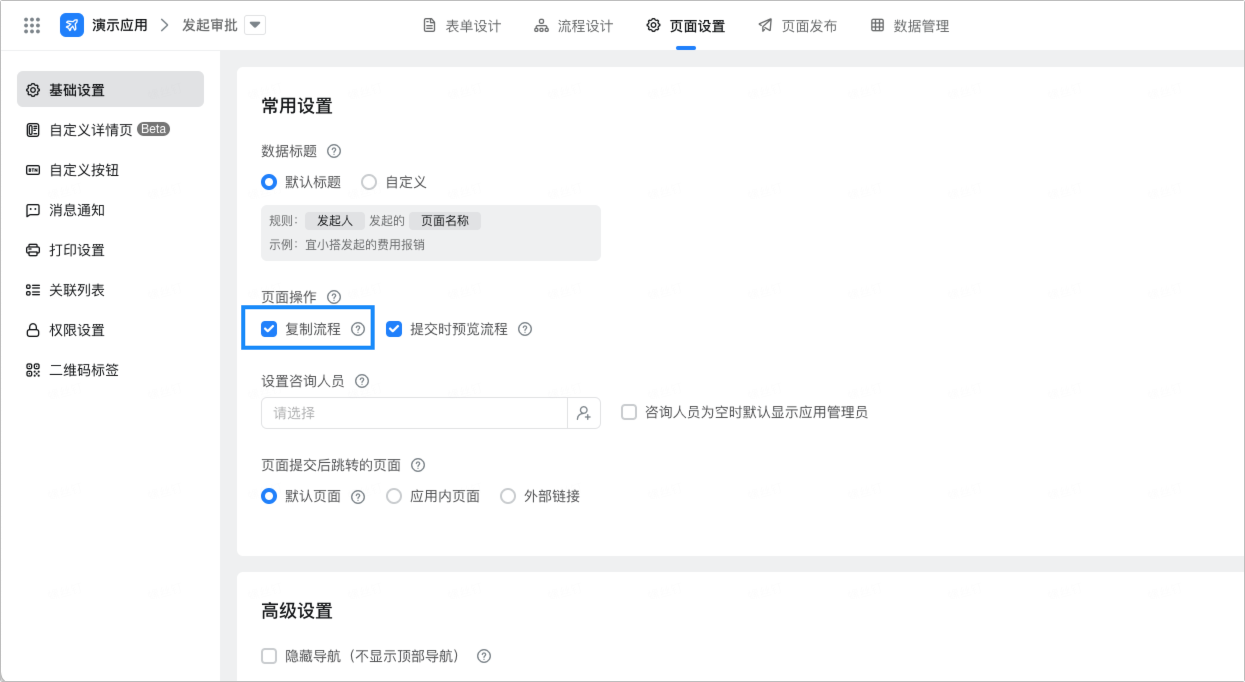
Task: Open 自定义详情页 Beta in sidebar
Action: pos(111,130)
